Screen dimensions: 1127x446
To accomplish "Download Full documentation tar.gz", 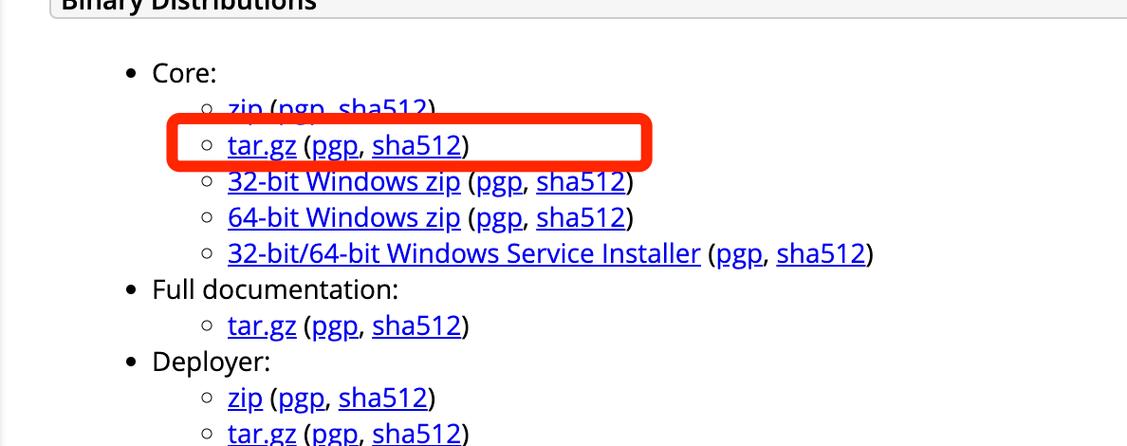I will [x=262, y=326].
